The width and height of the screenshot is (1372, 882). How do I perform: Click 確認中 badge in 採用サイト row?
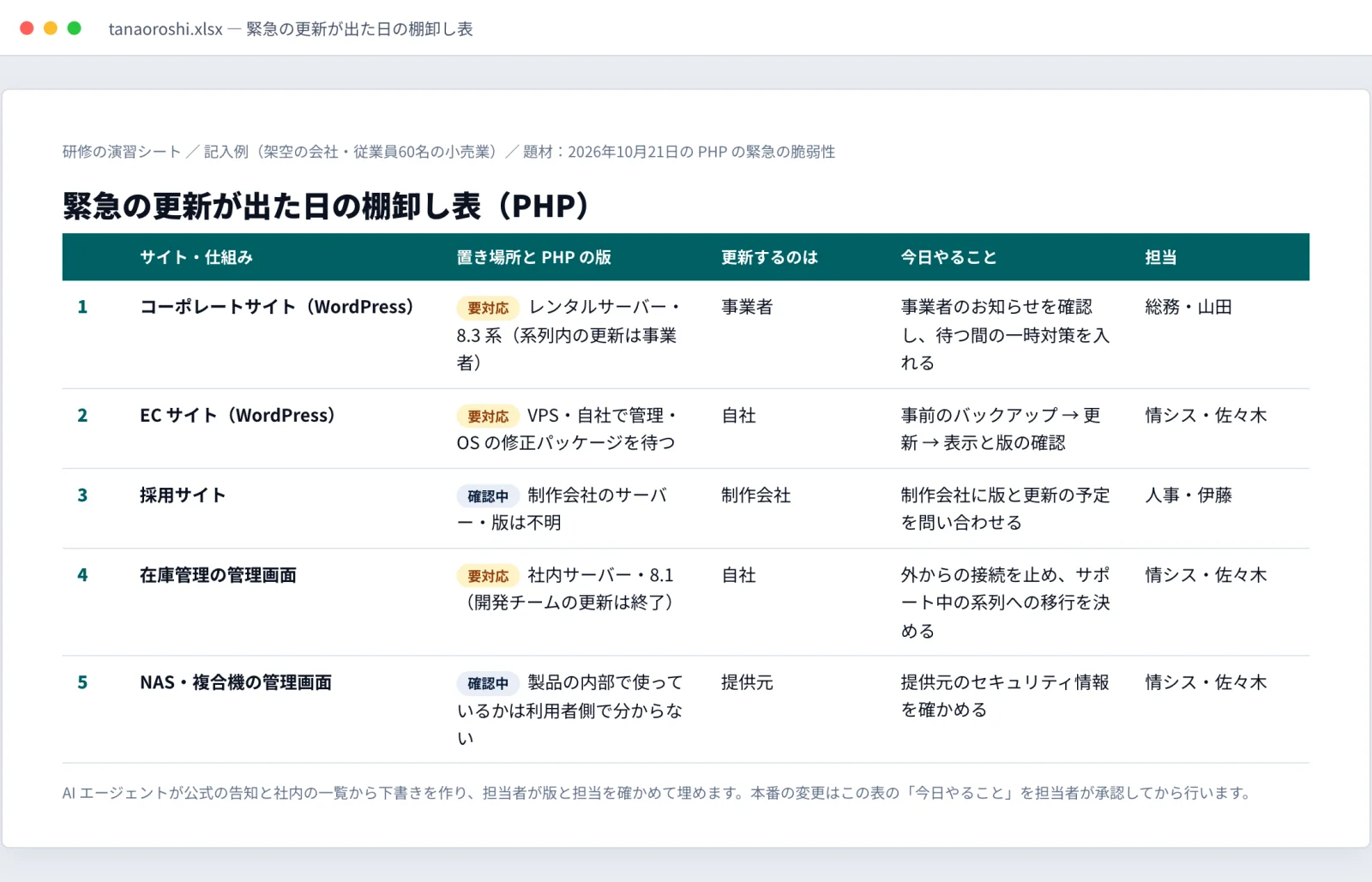coord(488,496)
